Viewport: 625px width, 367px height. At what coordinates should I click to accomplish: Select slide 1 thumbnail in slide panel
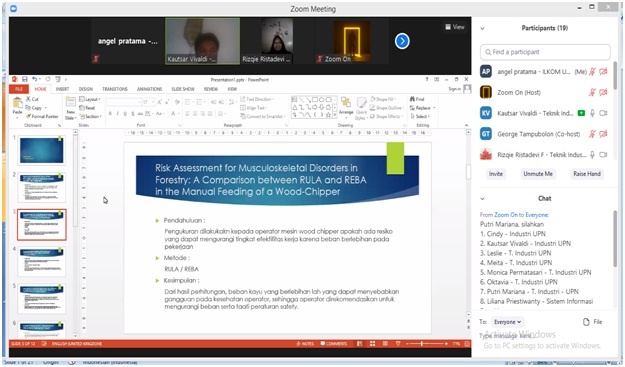tap(41, 150)
